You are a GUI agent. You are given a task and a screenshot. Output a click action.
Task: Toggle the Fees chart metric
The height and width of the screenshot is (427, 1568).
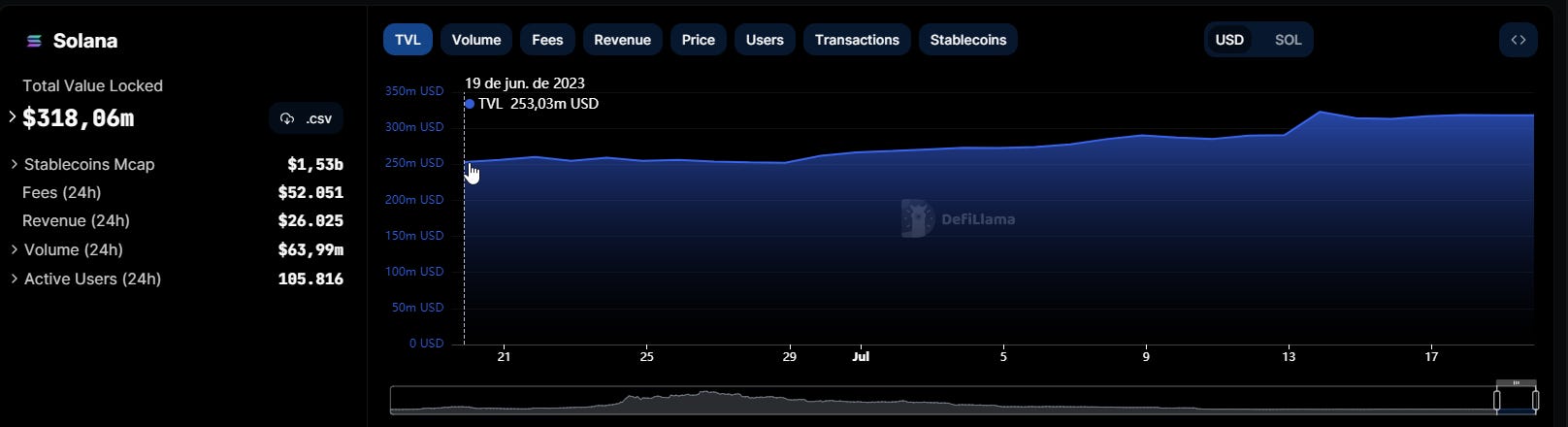pyautogui.click(x=547, y=40)
